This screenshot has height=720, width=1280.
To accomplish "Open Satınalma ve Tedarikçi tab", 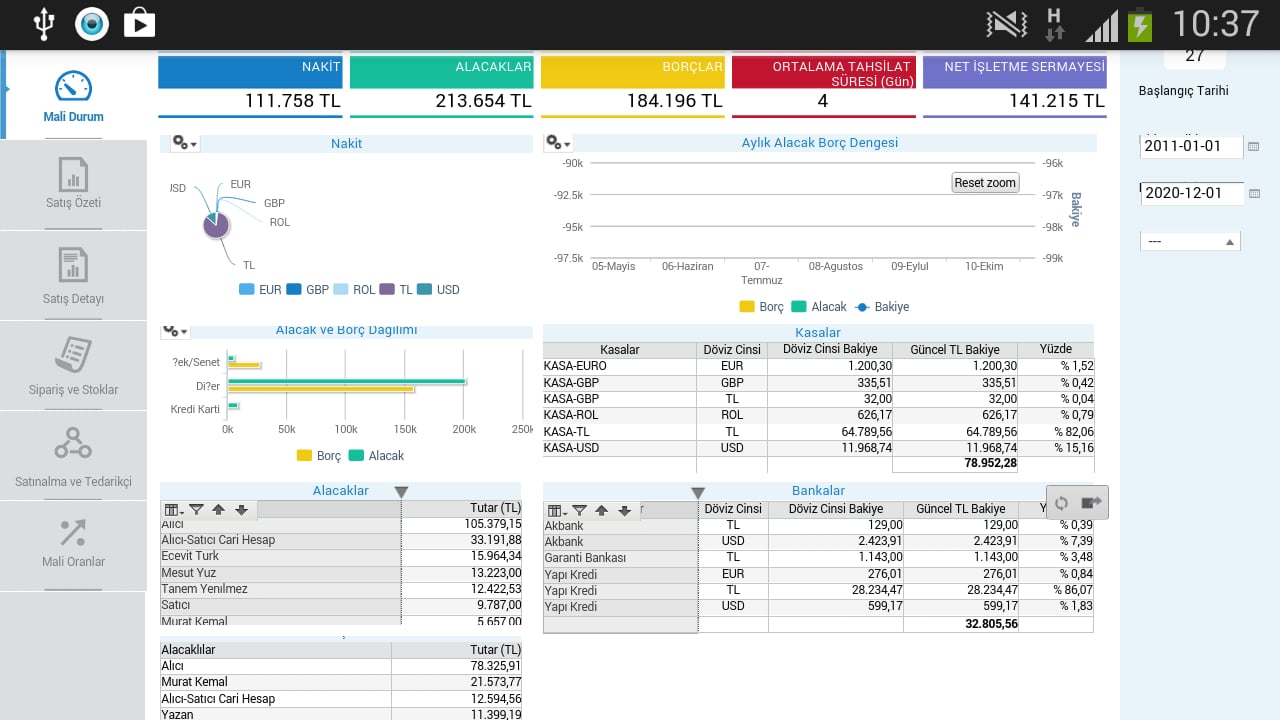I will pos(73,456).
